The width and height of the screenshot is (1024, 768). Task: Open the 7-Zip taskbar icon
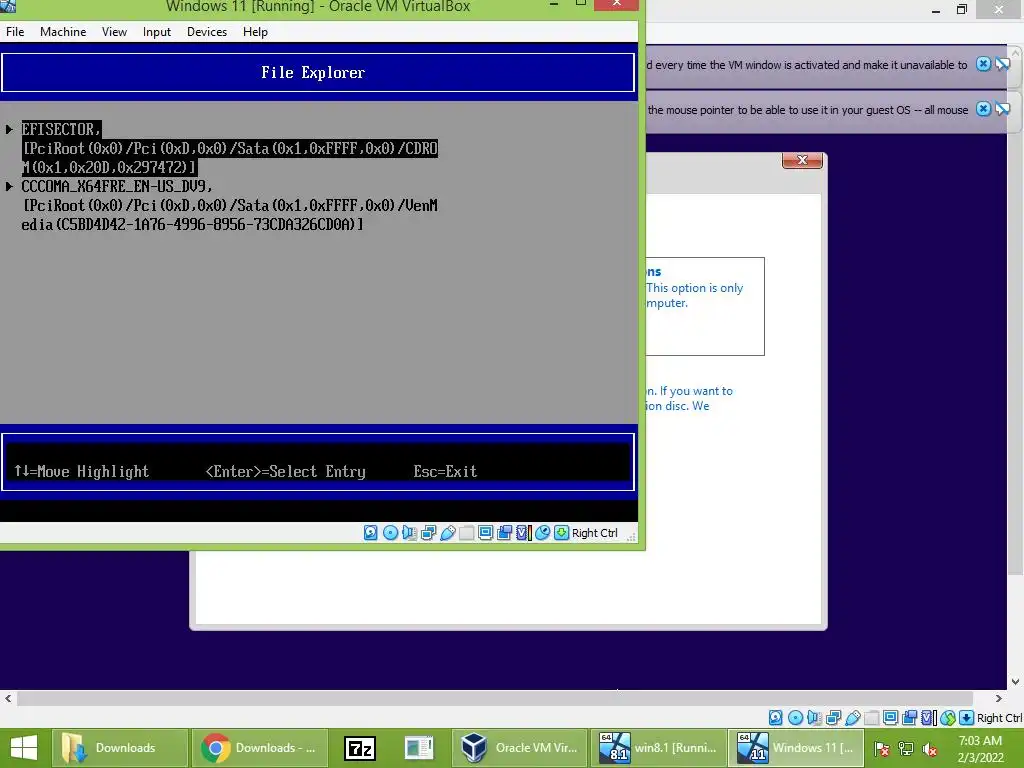point(360,748)
